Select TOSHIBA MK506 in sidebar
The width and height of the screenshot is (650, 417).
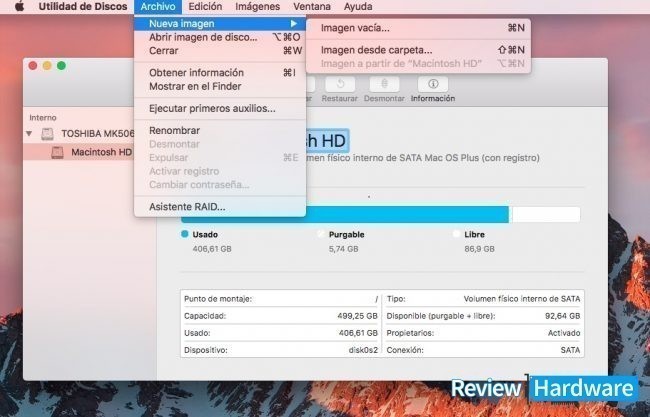click(79, 133)
